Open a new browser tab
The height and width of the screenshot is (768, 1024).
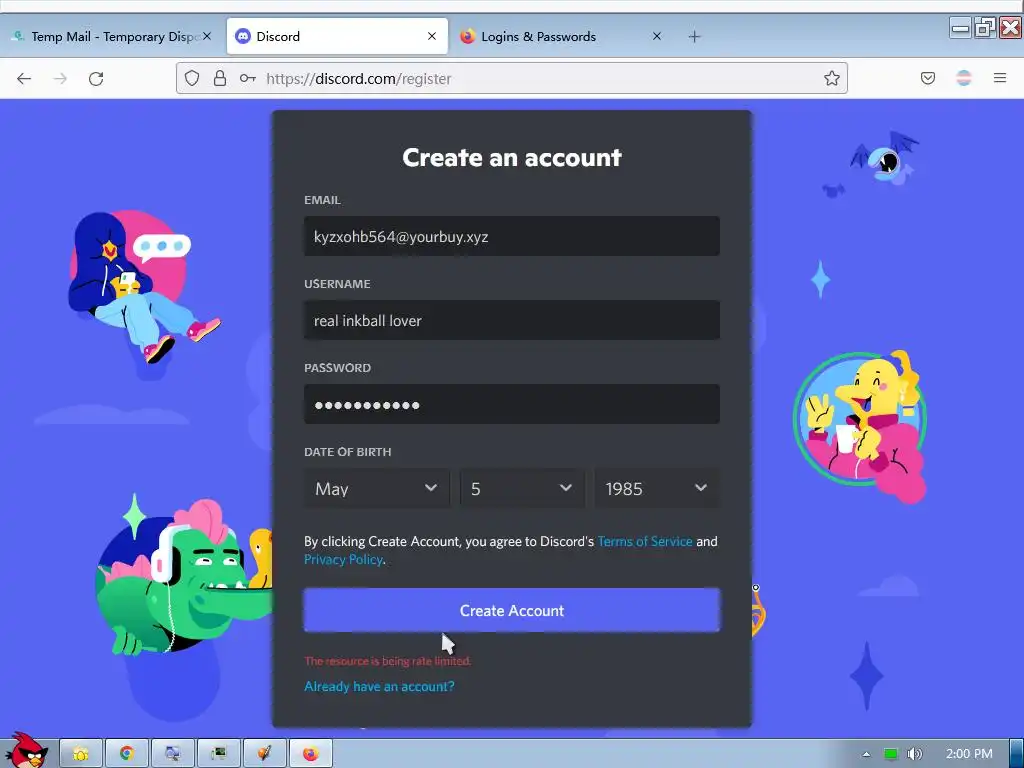pos(694,37)
